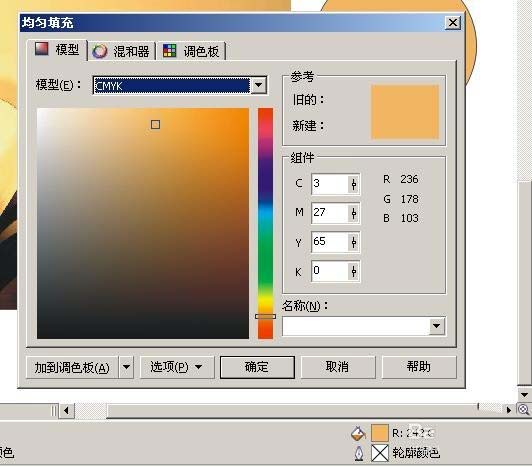
Task: Click the C value input field
Action: coord(330,184)
